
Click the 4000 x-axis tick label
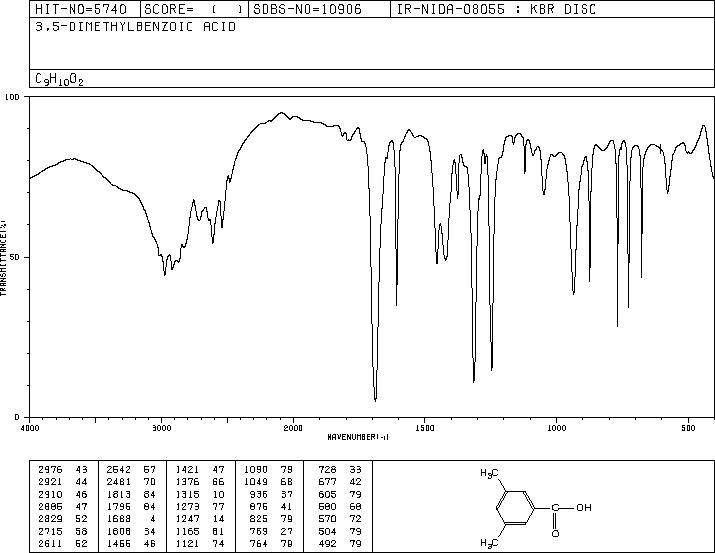pyautogui.click(x=30, y=428)
